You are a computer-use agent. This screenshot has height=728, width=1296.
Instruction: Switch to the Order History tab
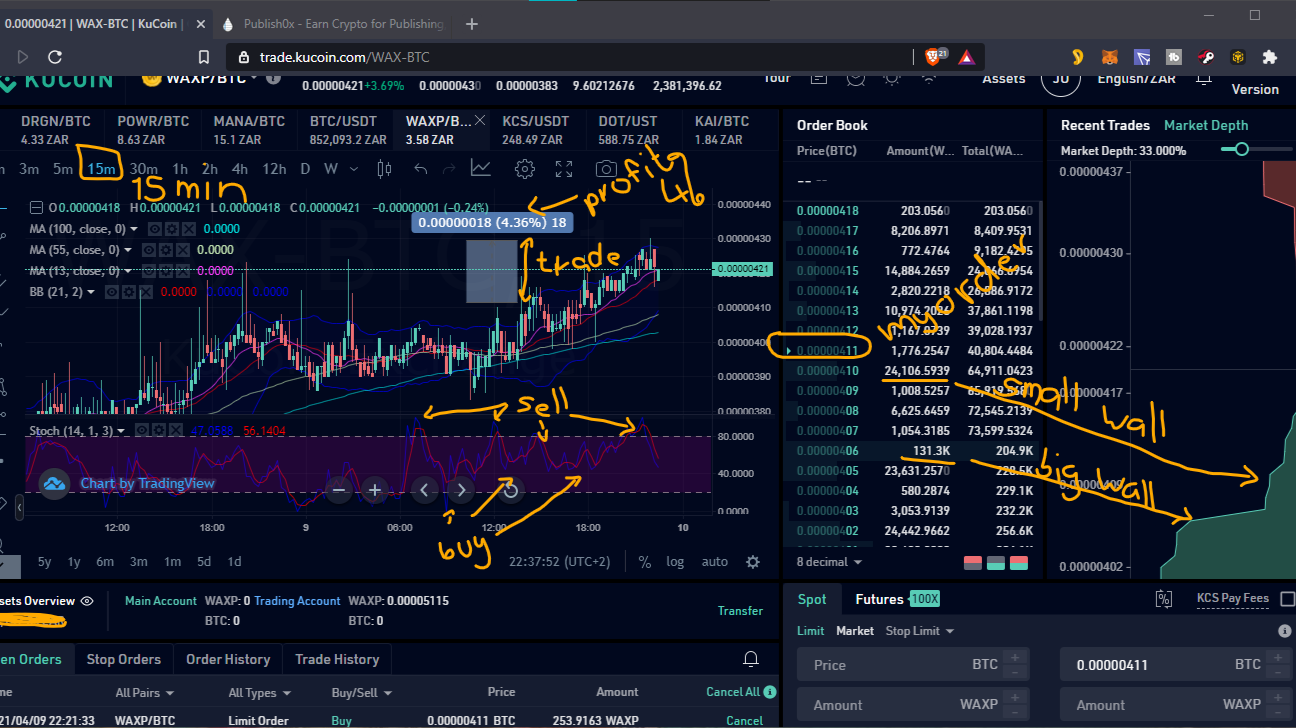[228, 659]
